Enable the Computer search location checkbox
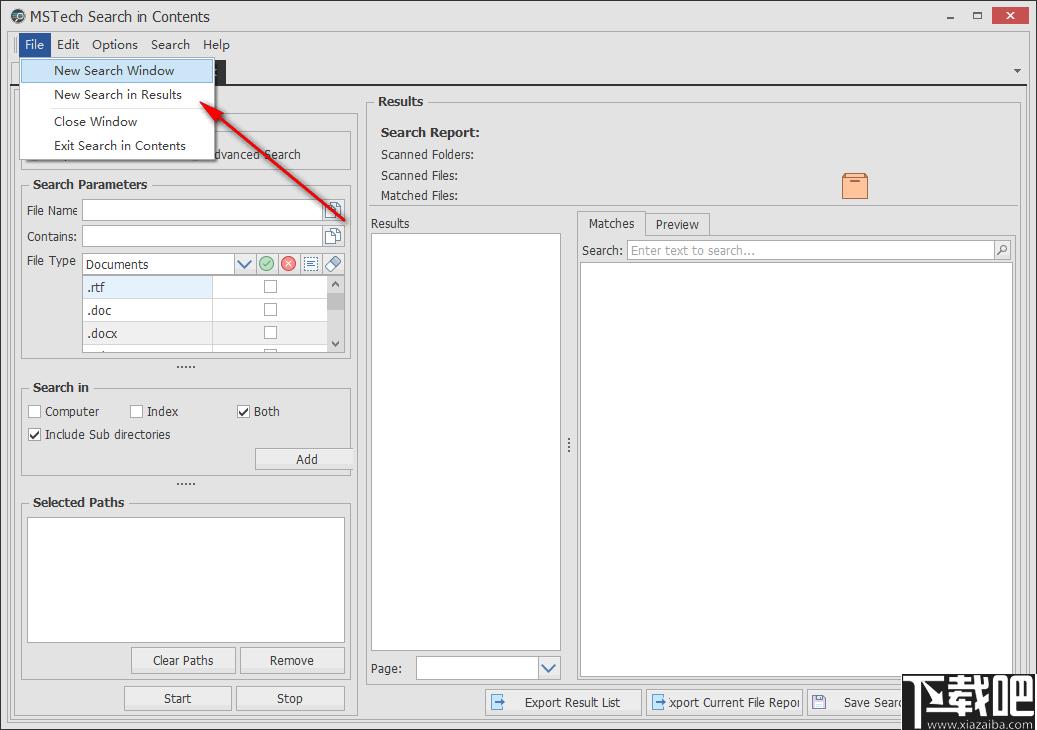Image resolution: width=1037 pixels, height=730 pixels. (34, 411)
